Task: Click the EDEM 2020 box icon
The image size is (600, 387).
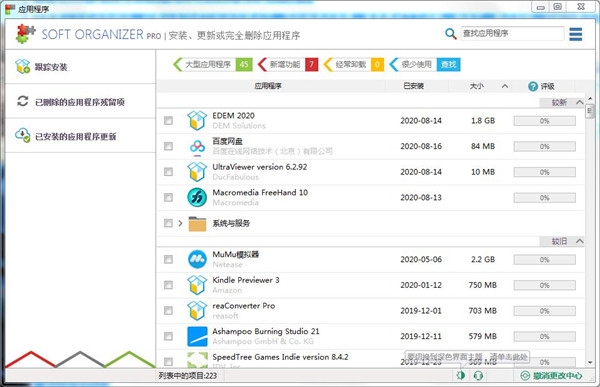Action: click(x=197, y=121)
